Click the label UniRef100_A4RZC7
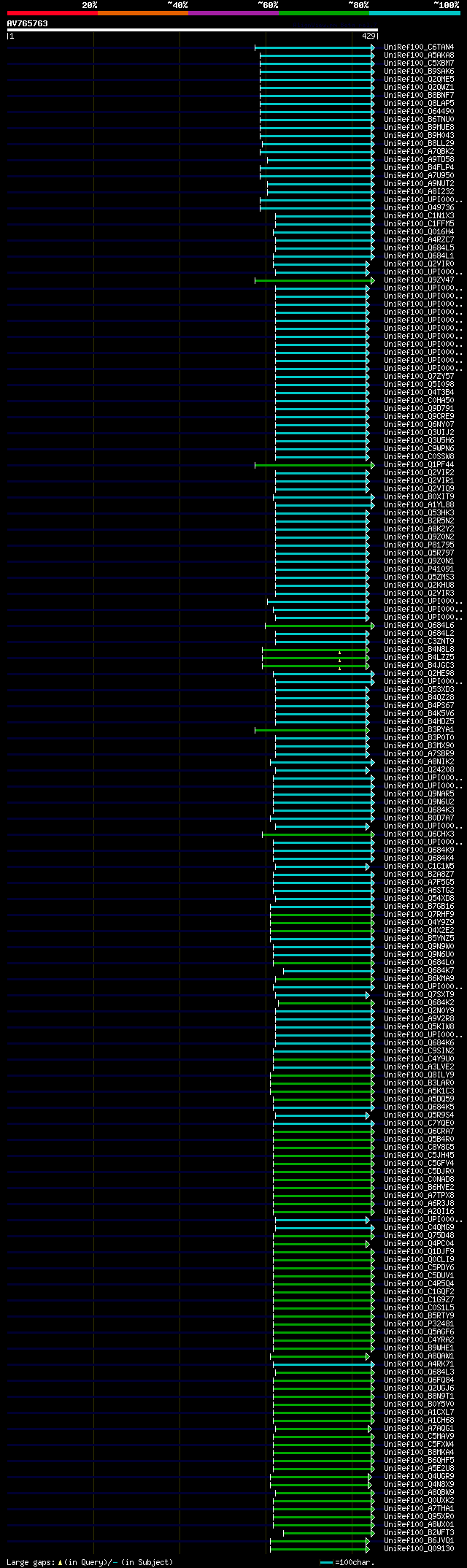Viewport: 467px width, 1568px height. point(419,240)
